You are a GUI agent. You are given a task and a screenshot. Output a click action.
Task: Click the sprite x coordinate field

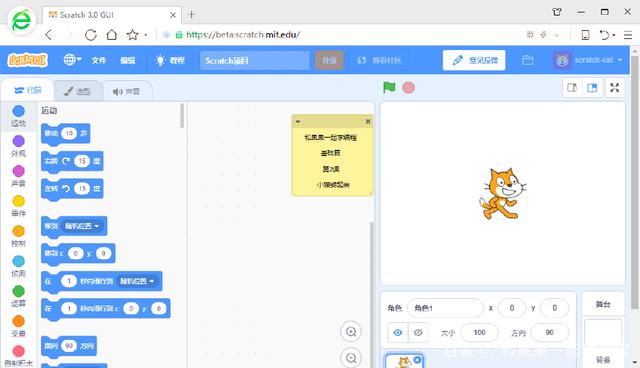tap(512, 308)
